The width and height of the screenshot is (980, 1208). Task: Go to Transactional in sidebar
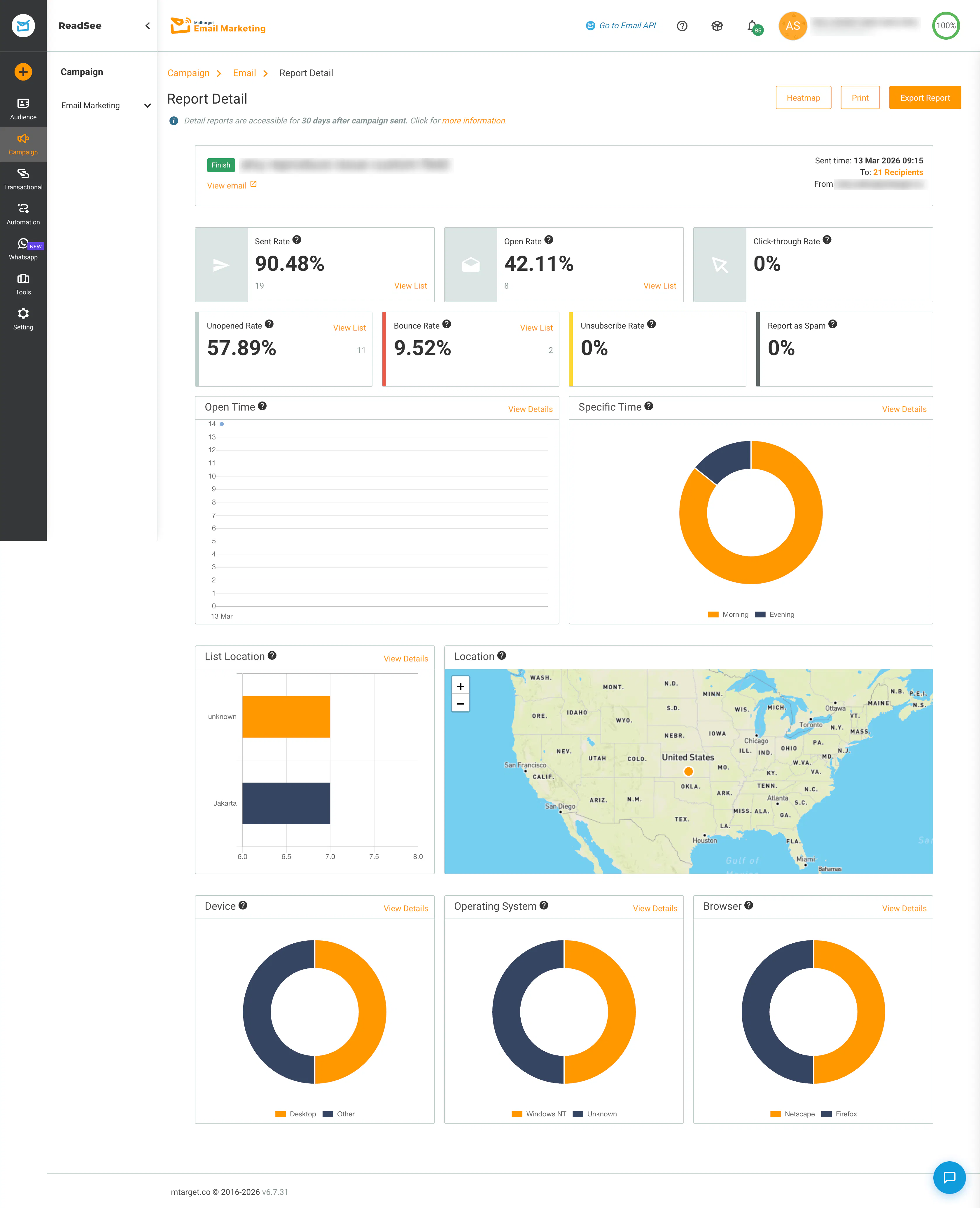click(x=23, y=179)
